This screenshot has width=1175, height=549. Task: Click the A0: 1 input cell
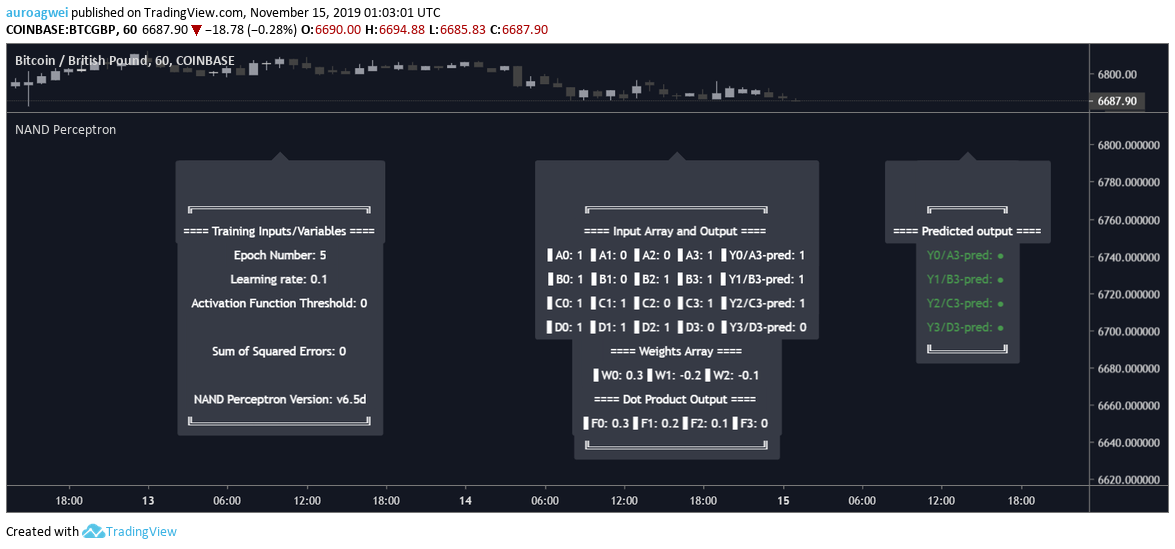coord(567,255)
